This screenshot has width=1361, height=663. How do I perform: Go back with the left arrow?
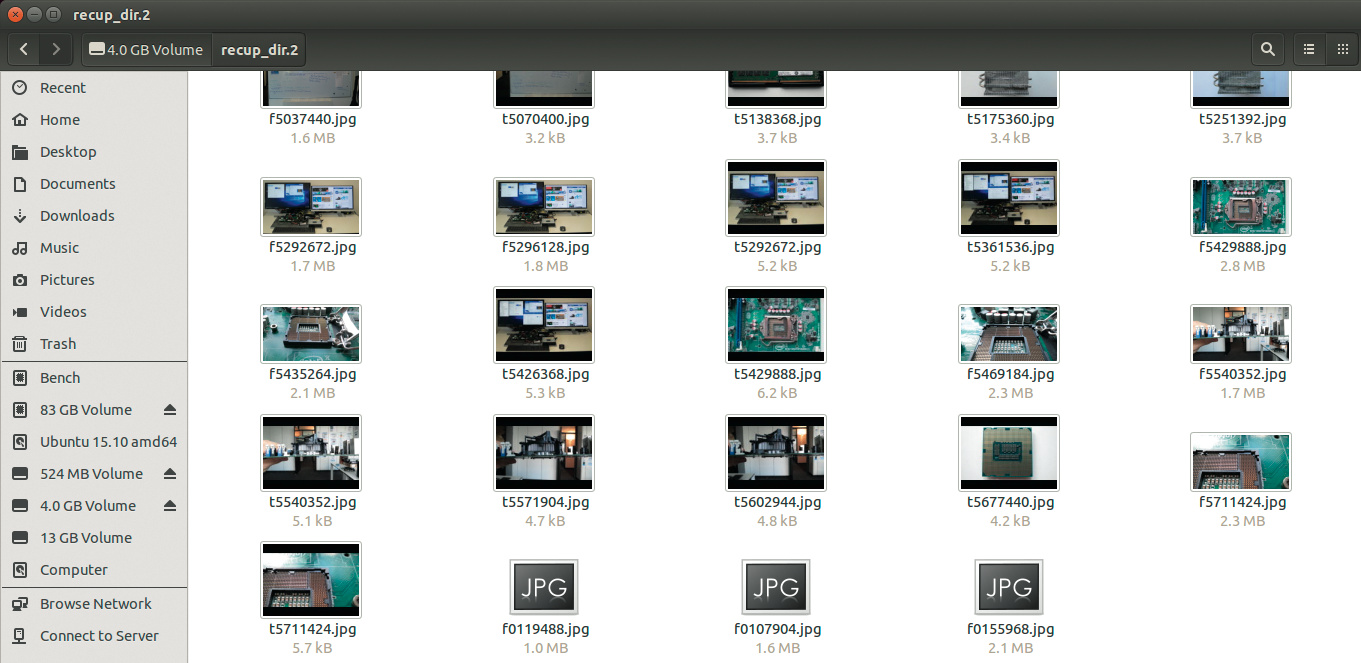[x=24, y=49]
